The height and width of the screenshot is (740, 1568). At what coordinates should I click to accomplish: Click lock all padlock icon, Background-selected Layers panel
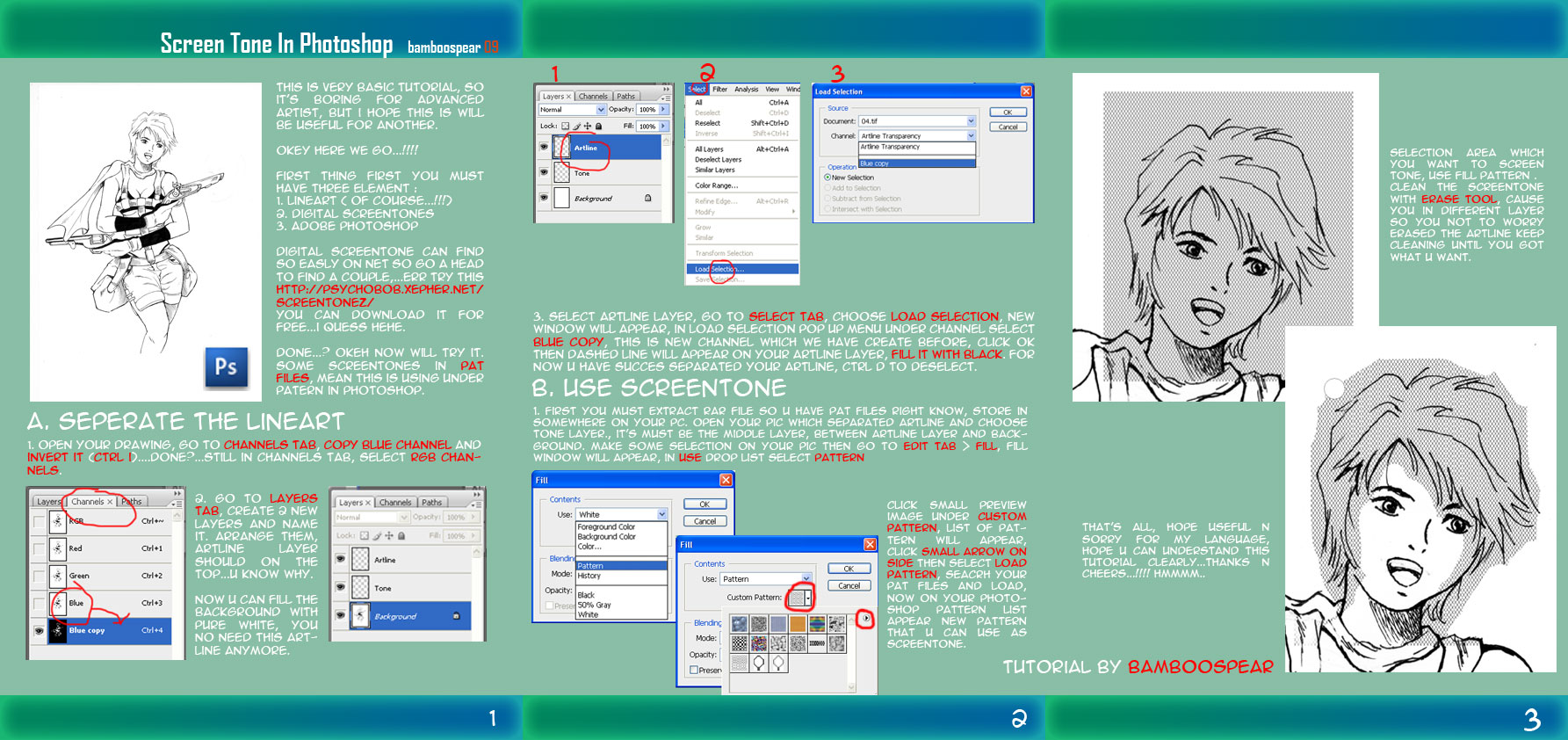click(x=401, y=535)
